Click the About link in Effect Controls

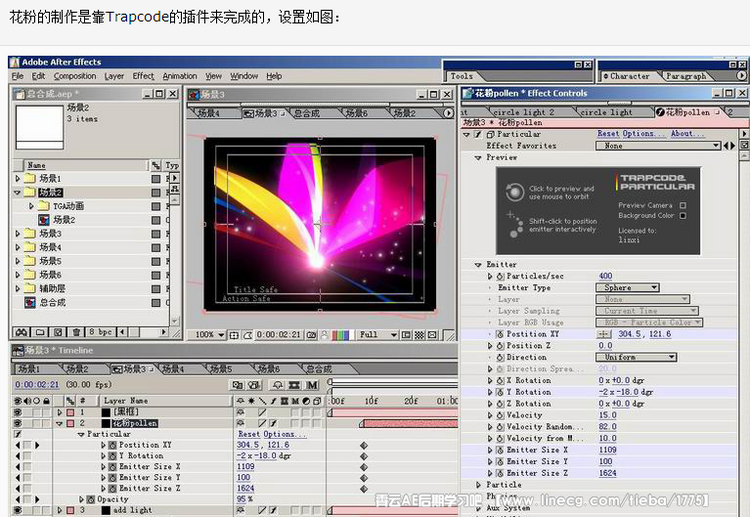tap(686, 134)
